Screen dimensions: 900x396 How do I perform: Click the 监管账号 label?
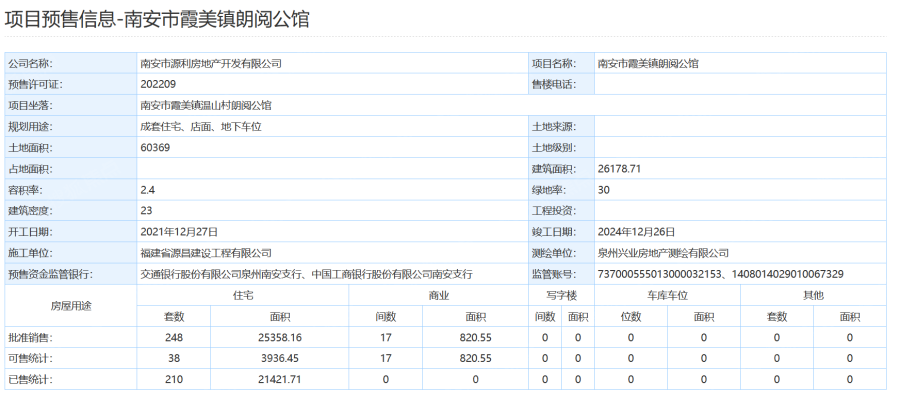554,275
